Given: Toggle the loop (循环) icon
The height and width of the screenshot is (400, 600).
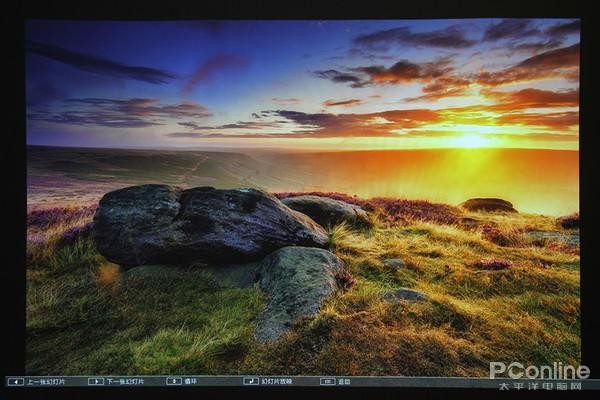Looking at the screenshot, I should (173, 381).
